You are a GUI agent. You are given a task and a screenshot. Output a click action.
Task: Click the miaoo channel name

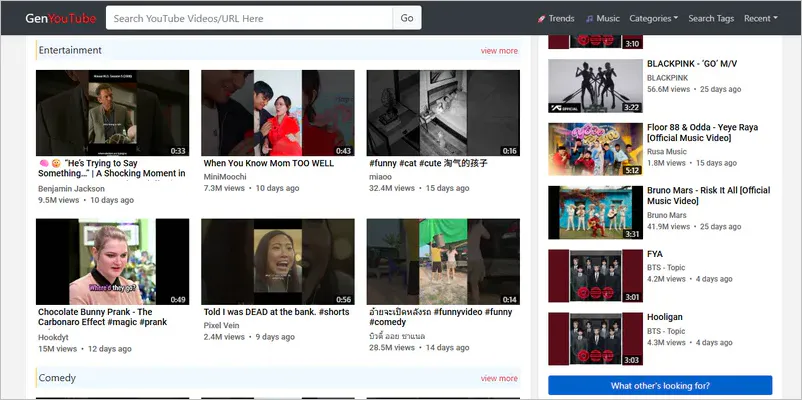380,176
